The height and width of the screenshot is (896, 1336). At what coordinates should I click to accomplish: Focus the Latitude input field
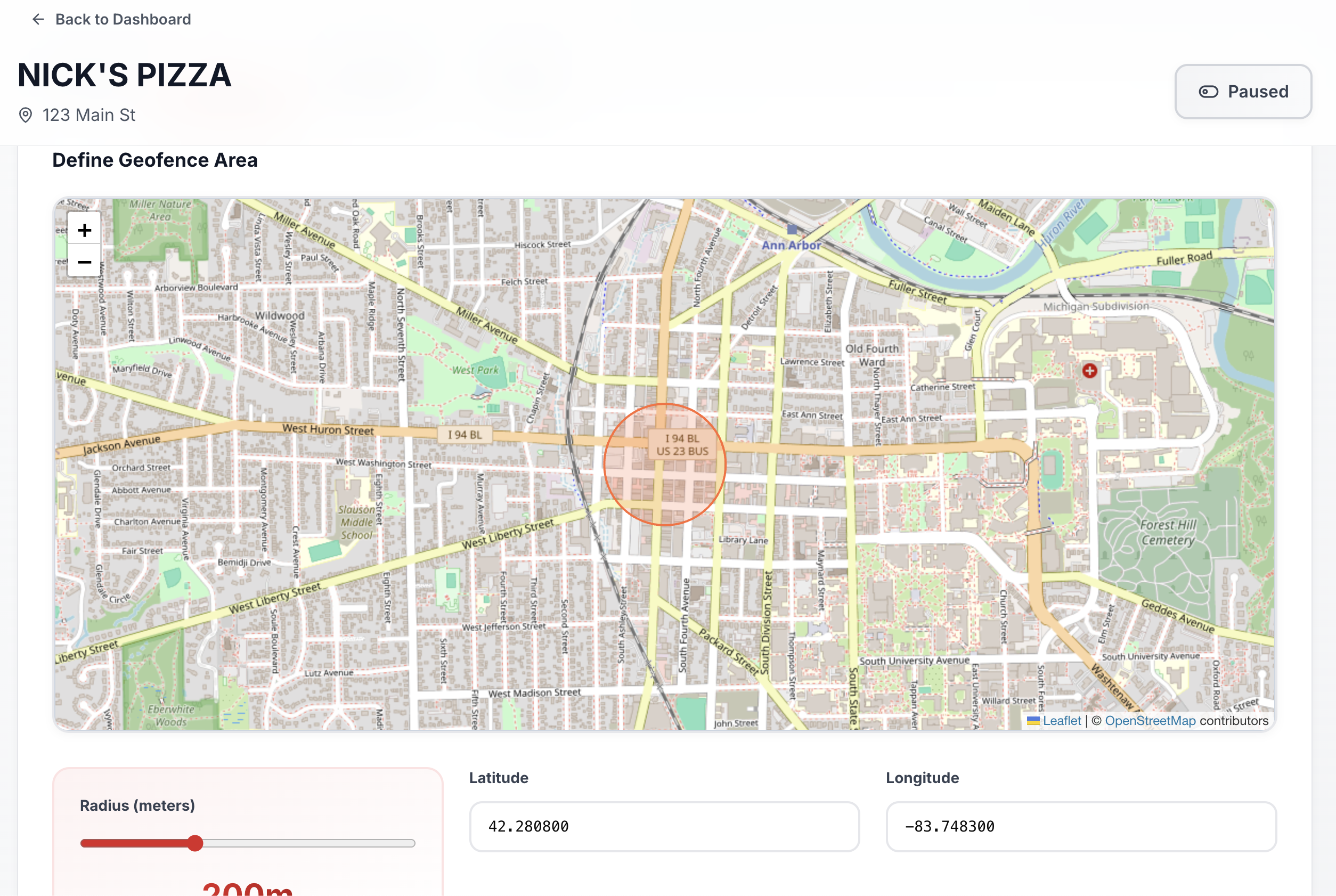pos(664,826)
